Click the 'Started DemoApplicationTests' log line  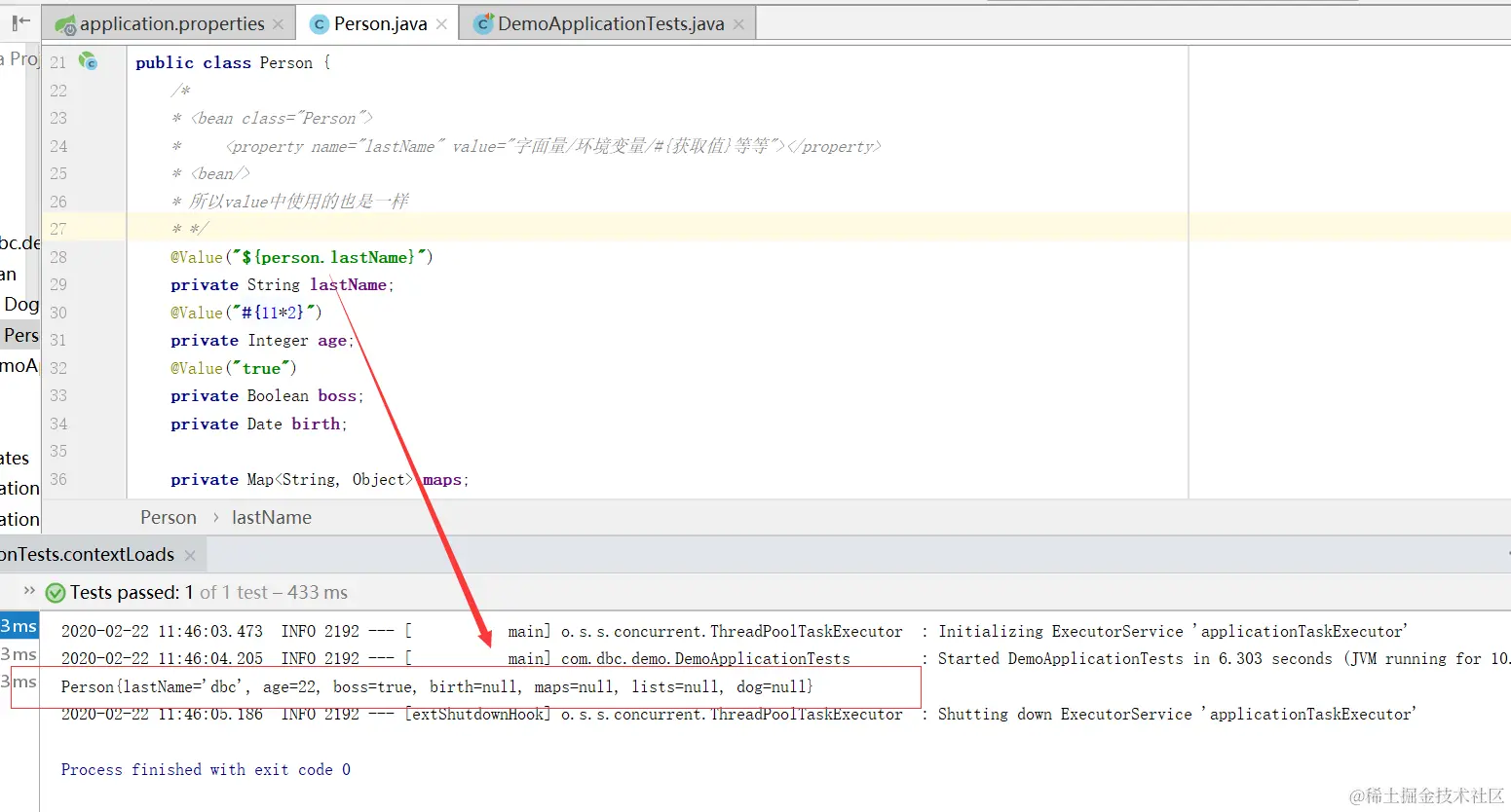point(784,659)
